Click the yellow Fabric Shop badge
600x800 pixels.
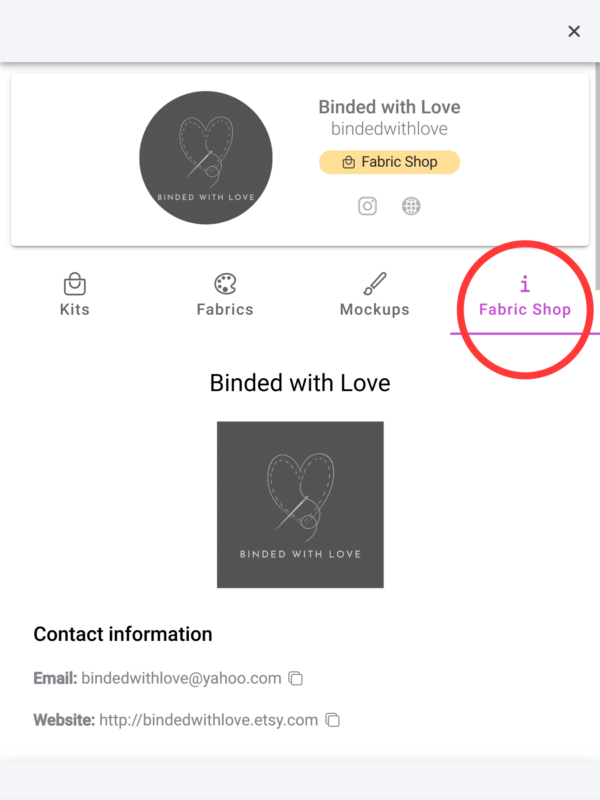coord(389,162)
